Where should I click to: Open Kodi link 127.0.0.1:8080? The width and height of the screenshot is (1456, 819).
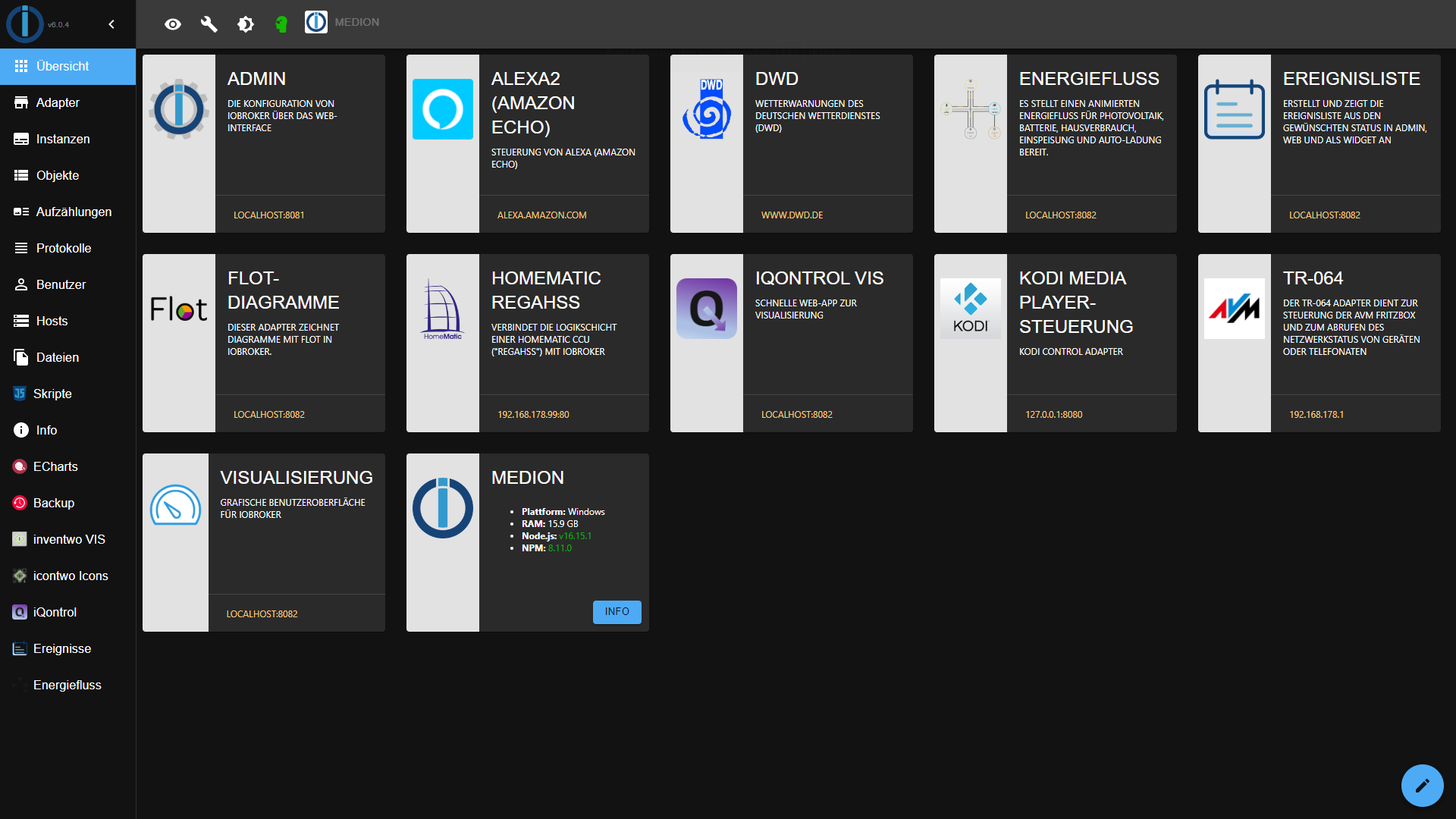tap(1054, 415)
